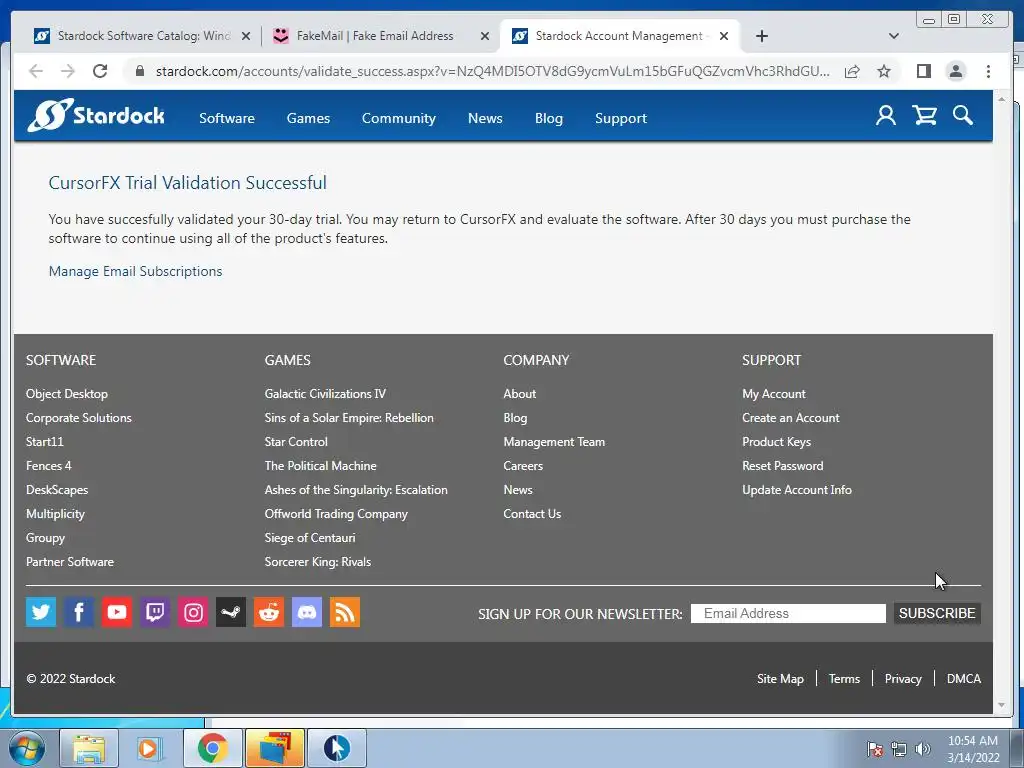Open My Account footer link
1024x768 pixels.
pos(774,394)
